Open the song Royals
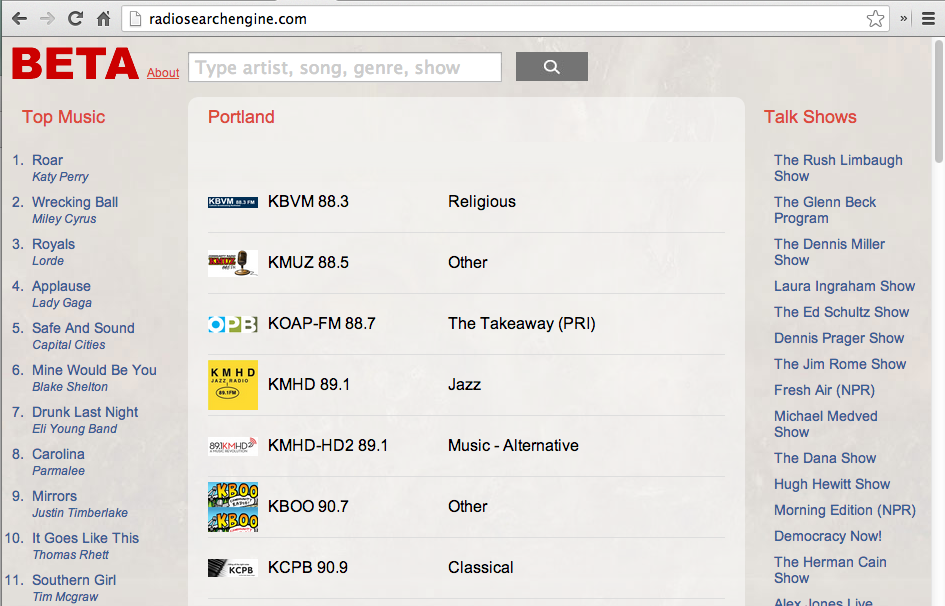The height and width of the screenshot is (606, 945). click(54, 245)
